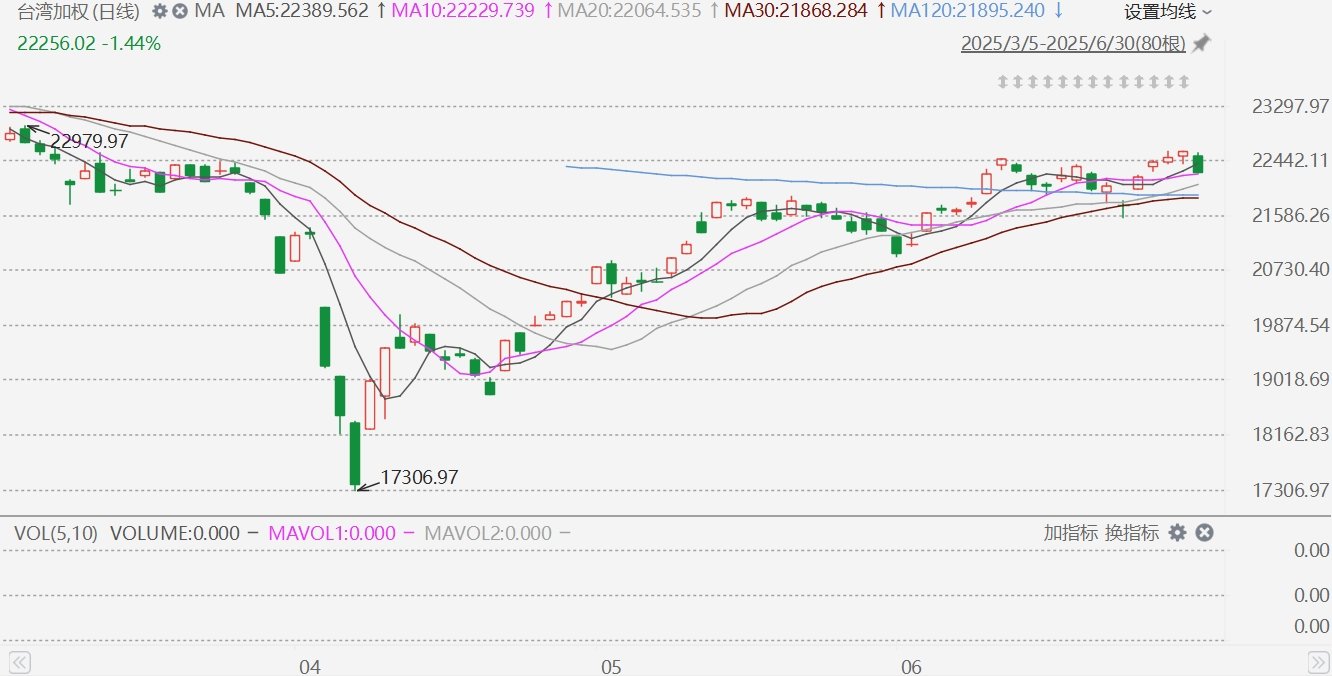This screenshot has width=1332, height=676.
Task: Click the 22256.02 -1.44% price readout
Action: click(89, 43)
